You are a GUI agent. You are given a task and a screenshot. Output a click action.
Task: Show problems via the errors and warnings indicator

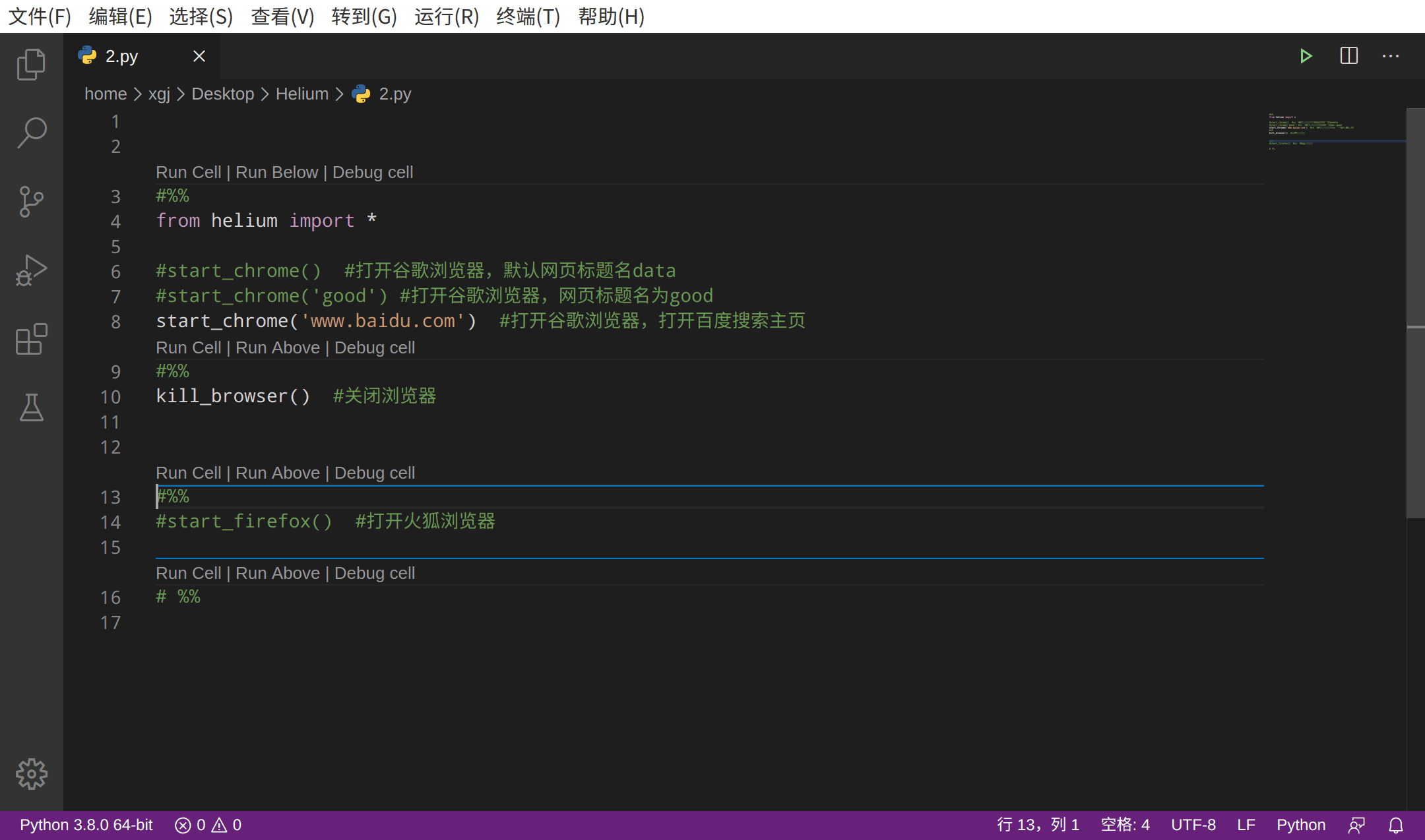click(x=208, y=825)
